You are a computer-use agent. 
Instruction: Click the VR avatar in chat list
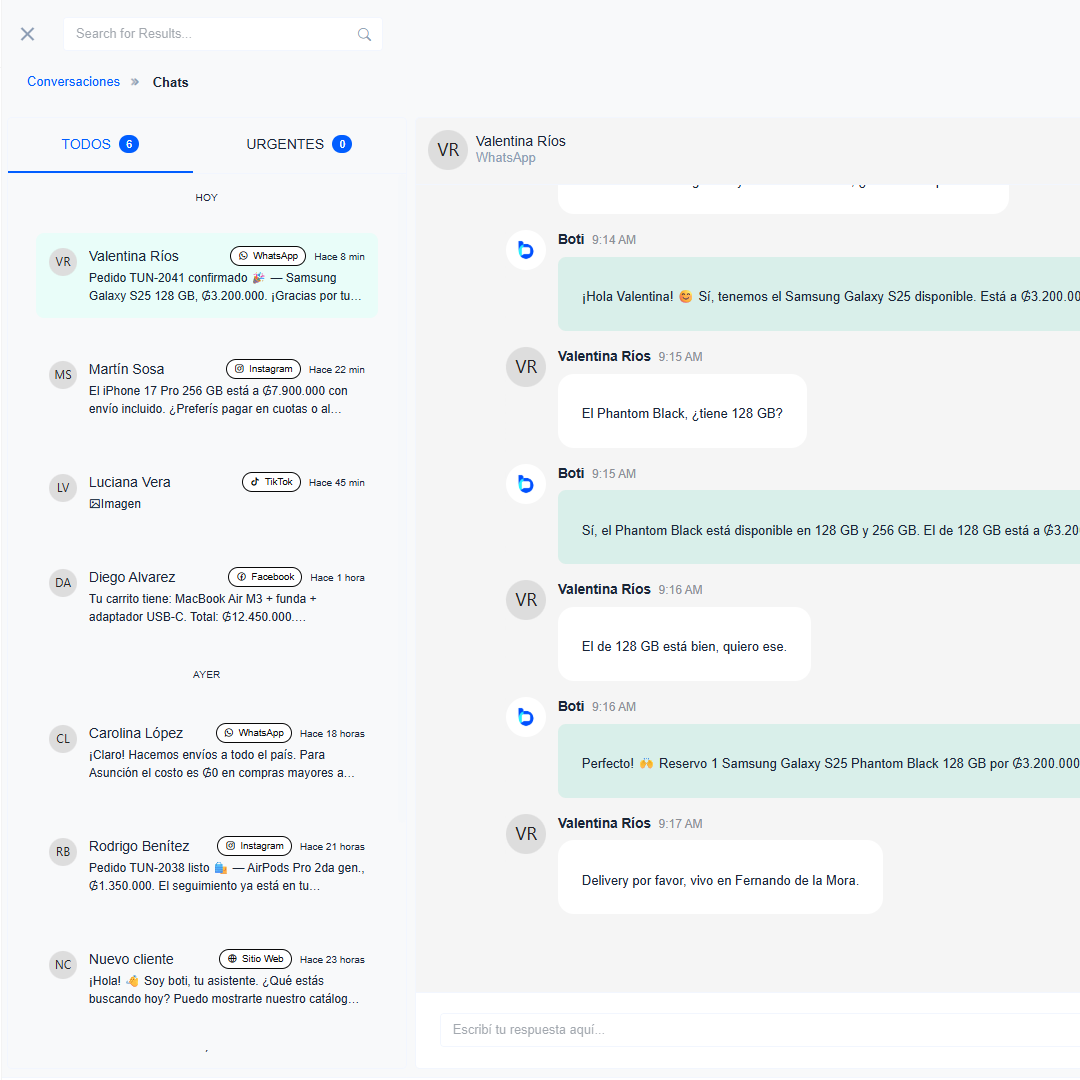click(63, 262)
